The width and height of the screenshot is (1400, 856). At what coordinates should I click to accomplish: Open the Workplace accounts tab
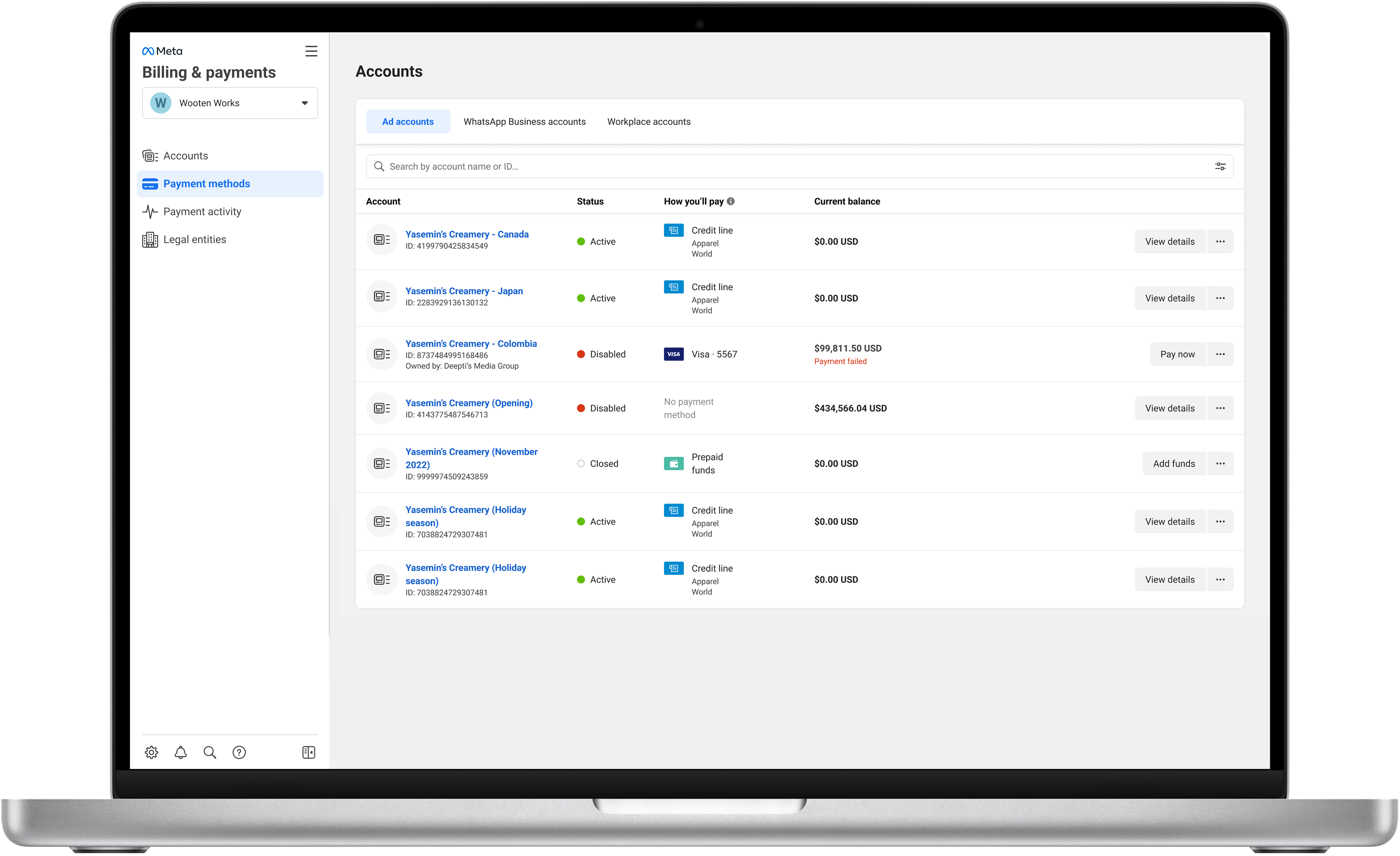(649, 122)
